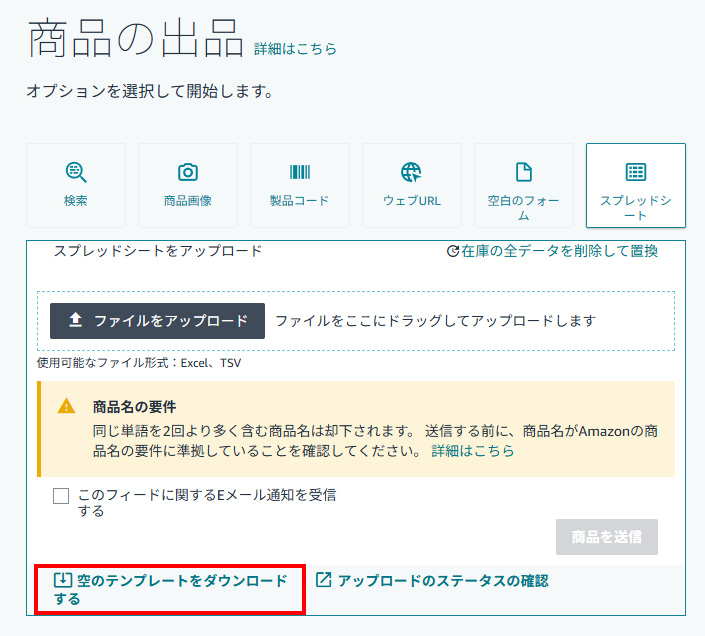The image size is (705, 636).
Task: Select the 空白のフォーム option label
Action: point(524,208)
